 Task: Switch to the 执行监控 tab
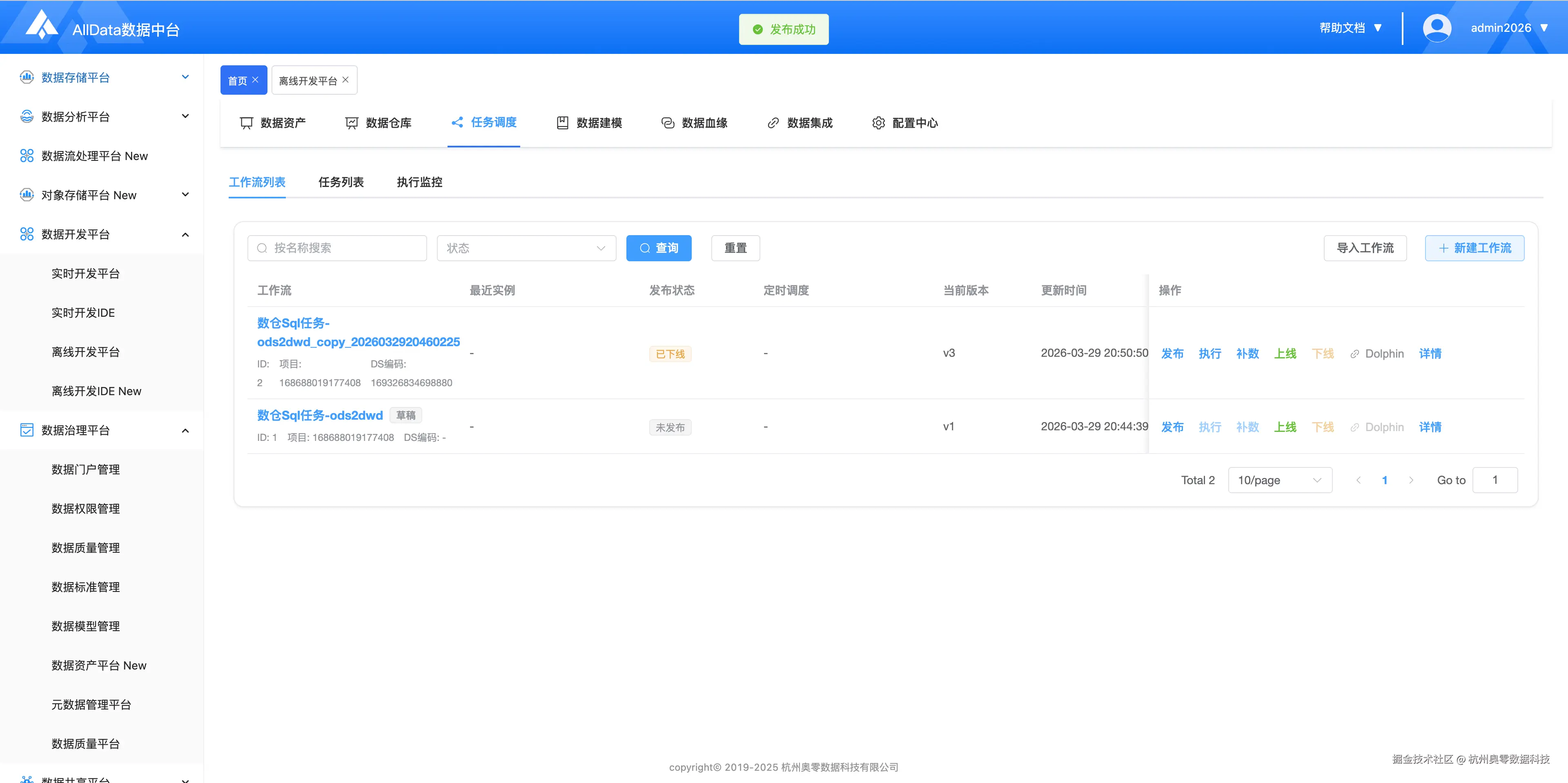419,182
